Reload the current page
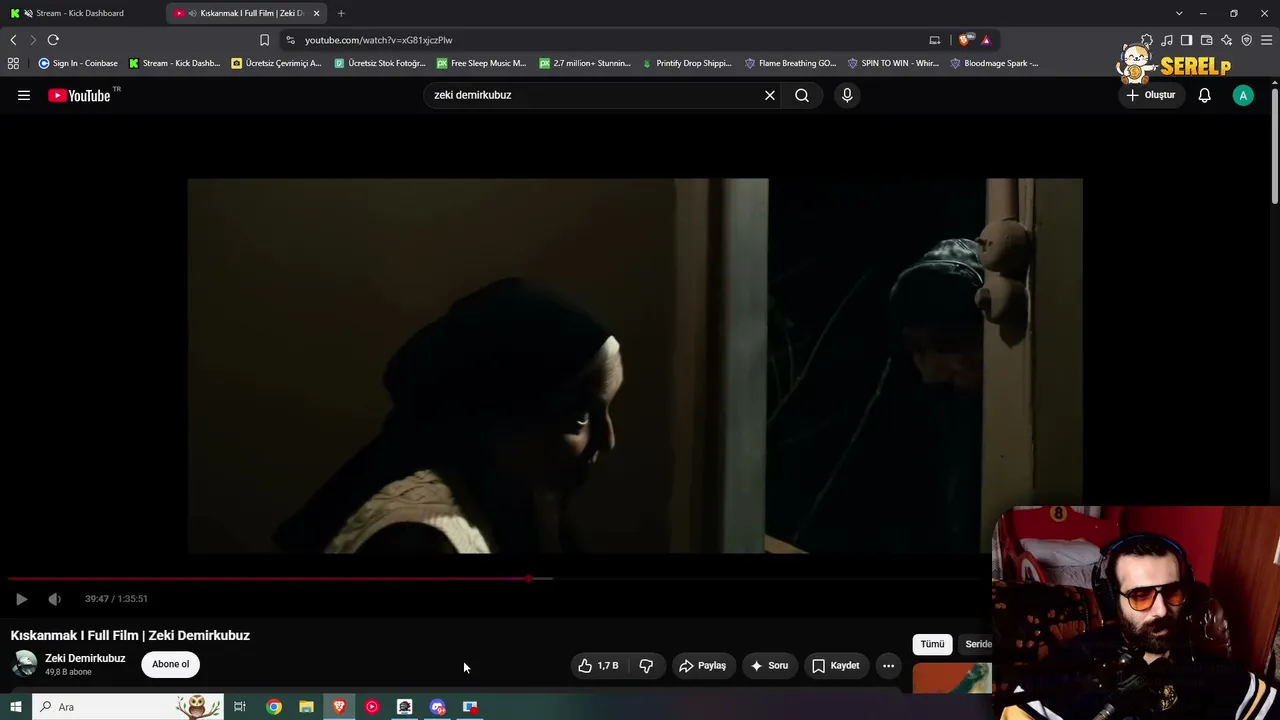Viewport: 1280px width, 720px height. point(53,40)
